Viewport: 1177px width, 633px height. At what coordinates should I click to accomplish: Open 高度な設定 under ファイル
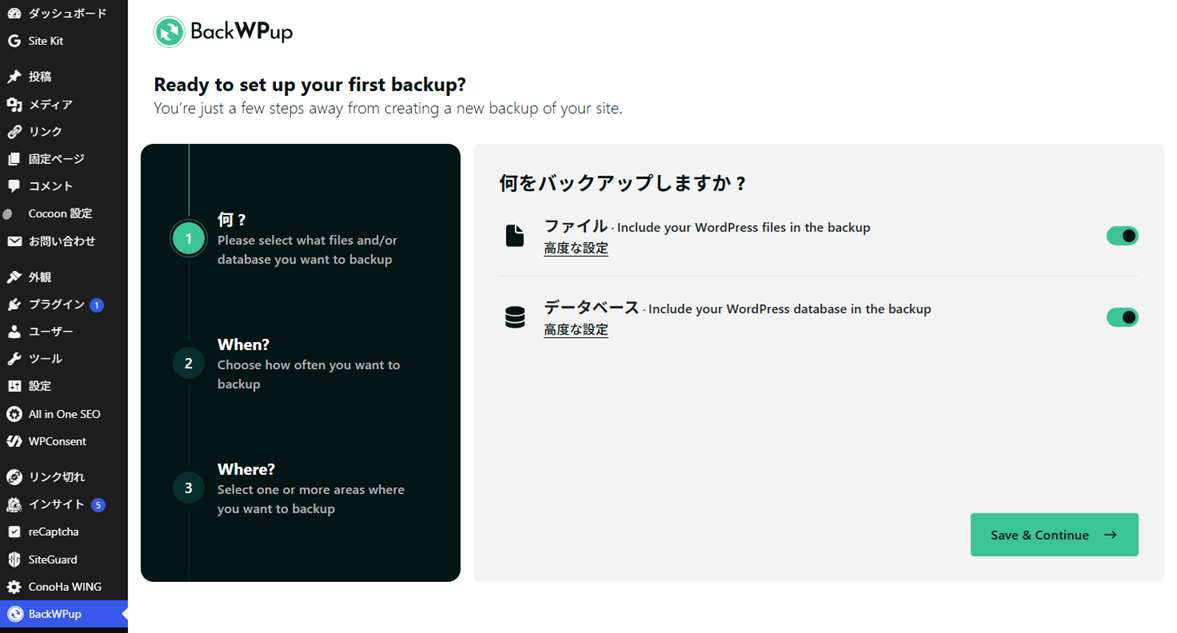[x=576, y=249]
